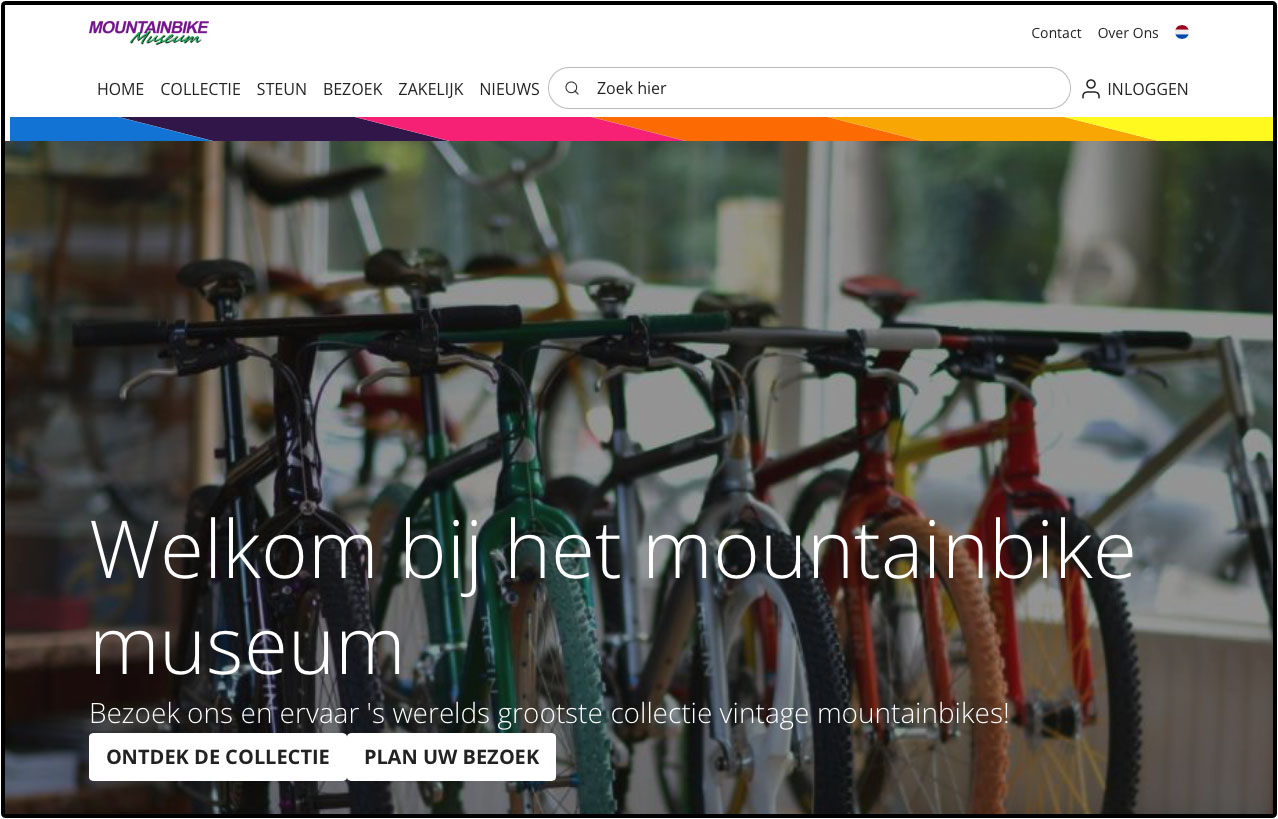The height and width of the screenshot is (819, 1278).
Task: Click the user profile icon
Action: (x=1090, y=89)
